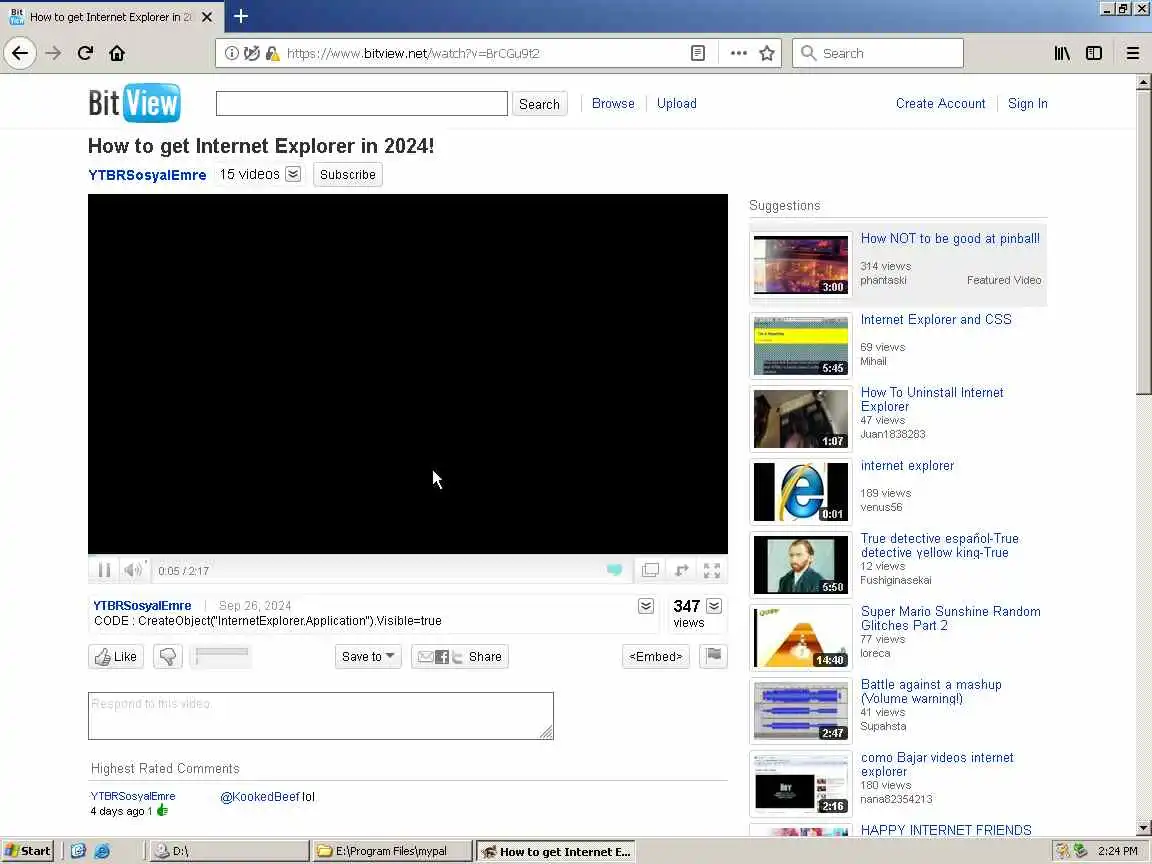Open the Save to dropdown

coord(368,657)
